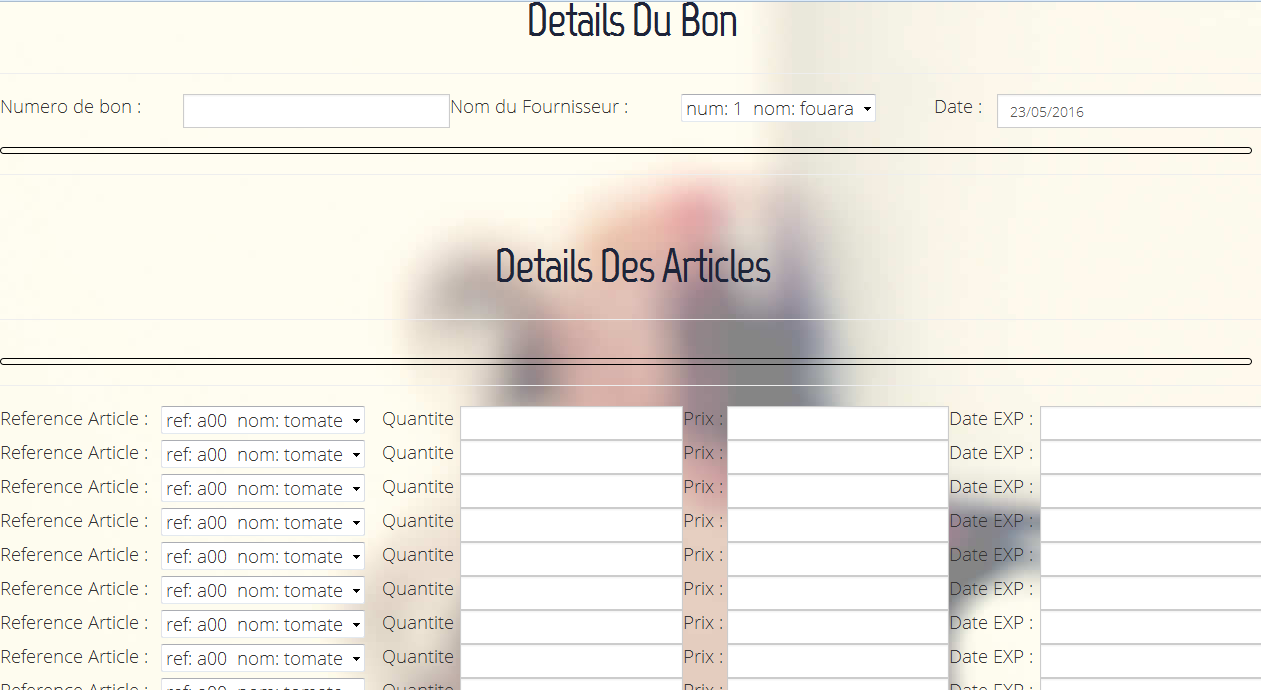Select the Details Du Bon heading
Screen dimensions: 1261x690
point(631,21)
